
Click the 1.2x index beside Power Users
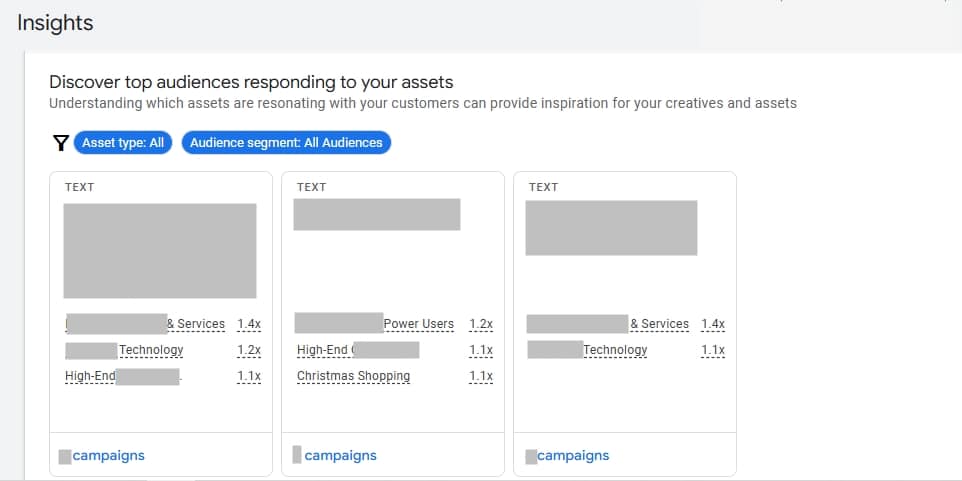(481, 324)
